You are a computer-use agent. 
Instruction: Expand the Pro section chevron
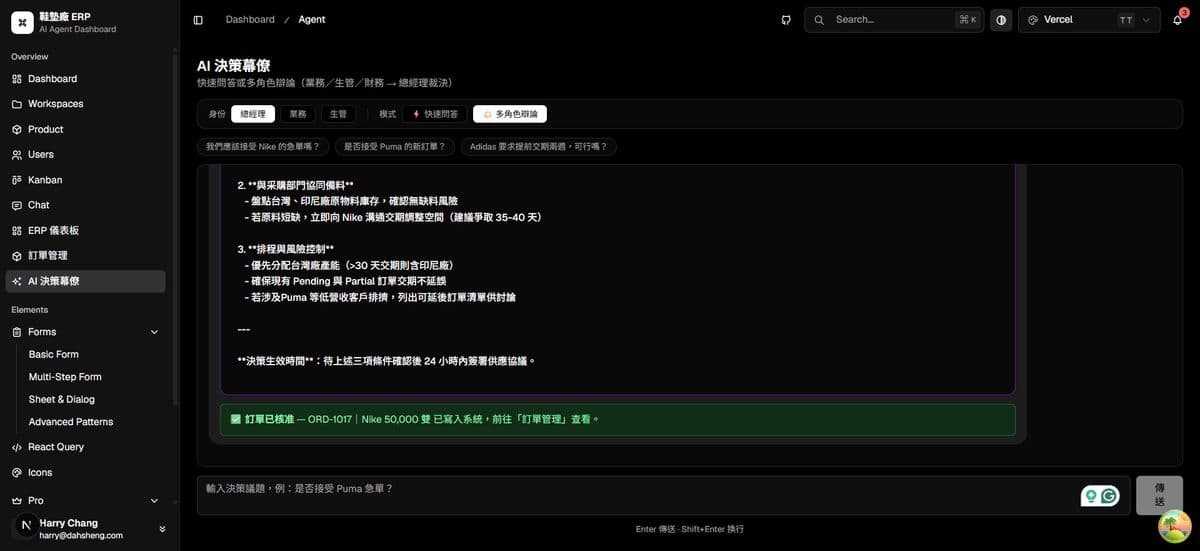154,500
